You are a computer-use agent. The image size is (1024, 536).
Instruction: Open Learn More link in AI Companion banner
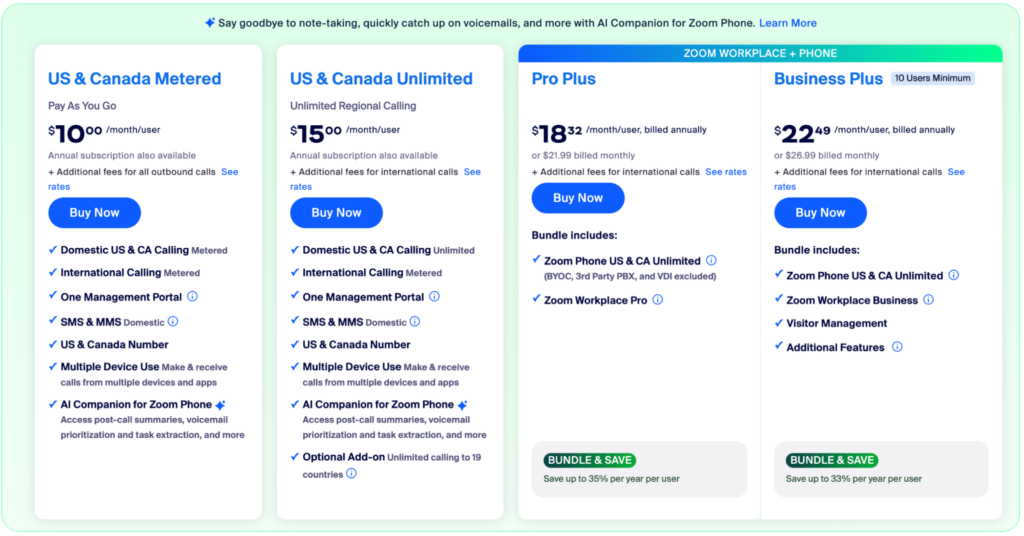[788, 23]
